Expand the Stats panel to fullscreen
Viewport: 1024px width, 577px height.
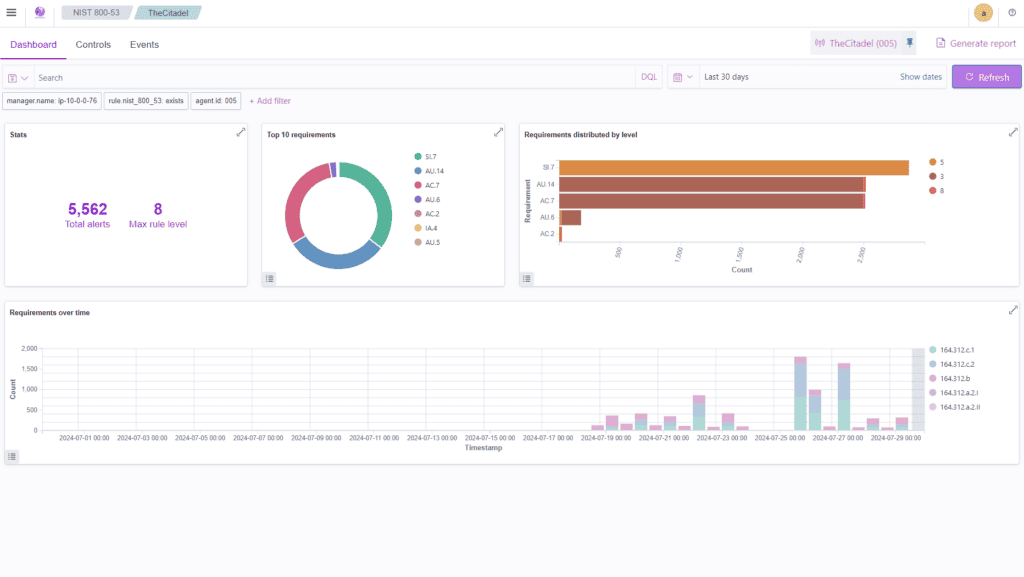pos(240,133)
